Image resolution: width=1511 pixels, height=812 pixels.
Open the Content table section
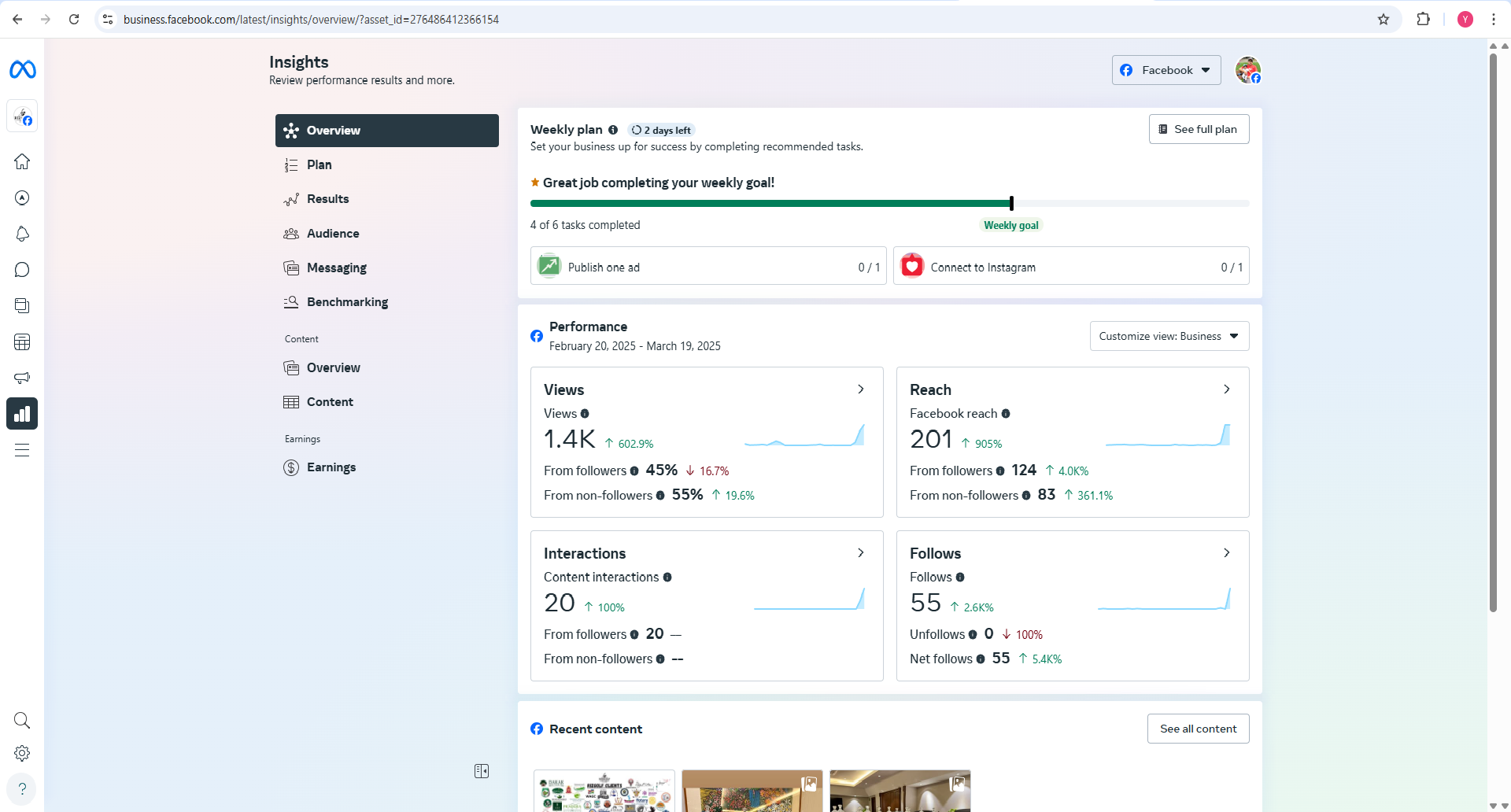coord(387,402)
